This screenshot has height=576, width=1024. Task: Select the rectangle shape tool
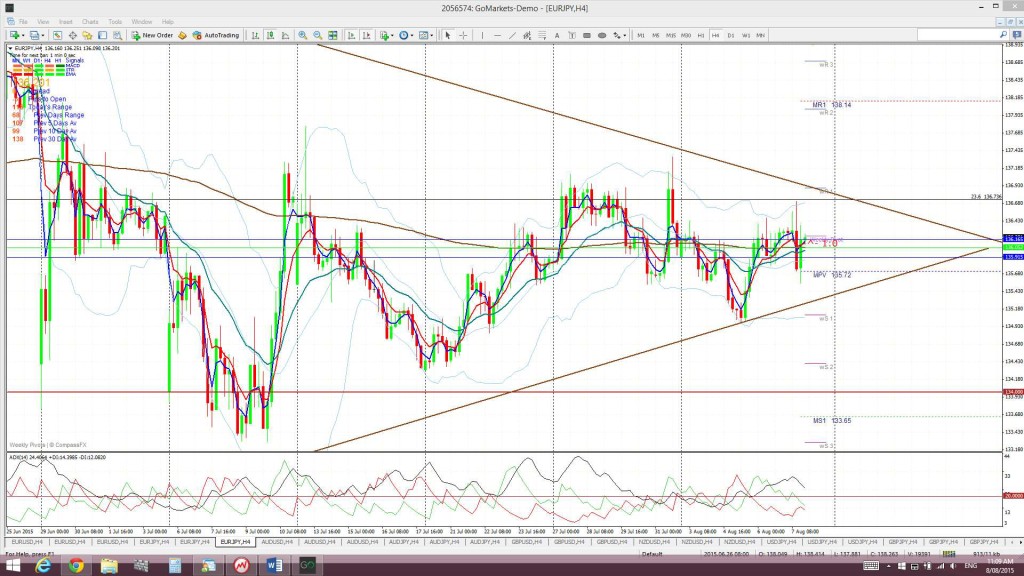click(586, 35)
